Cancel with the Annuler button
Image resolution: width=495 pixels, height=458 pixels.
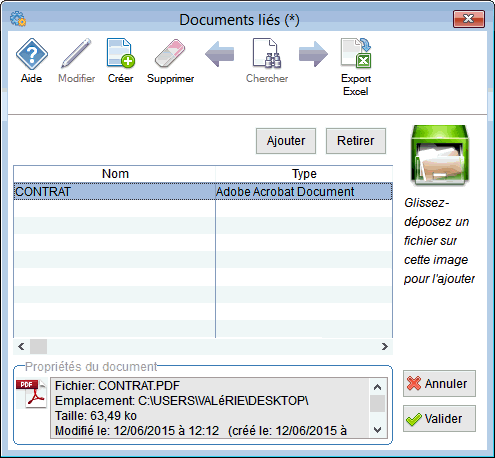(x=439, y=384)
